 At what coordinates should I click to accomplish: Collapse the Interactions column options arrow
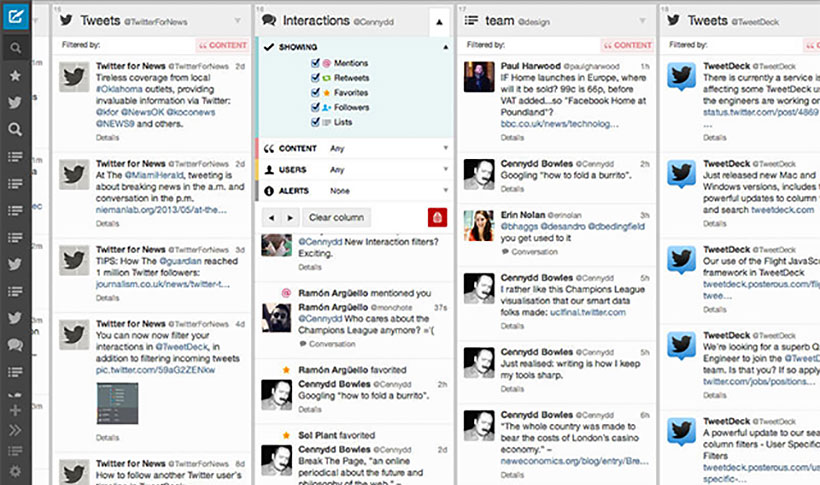tap(439, 22)
